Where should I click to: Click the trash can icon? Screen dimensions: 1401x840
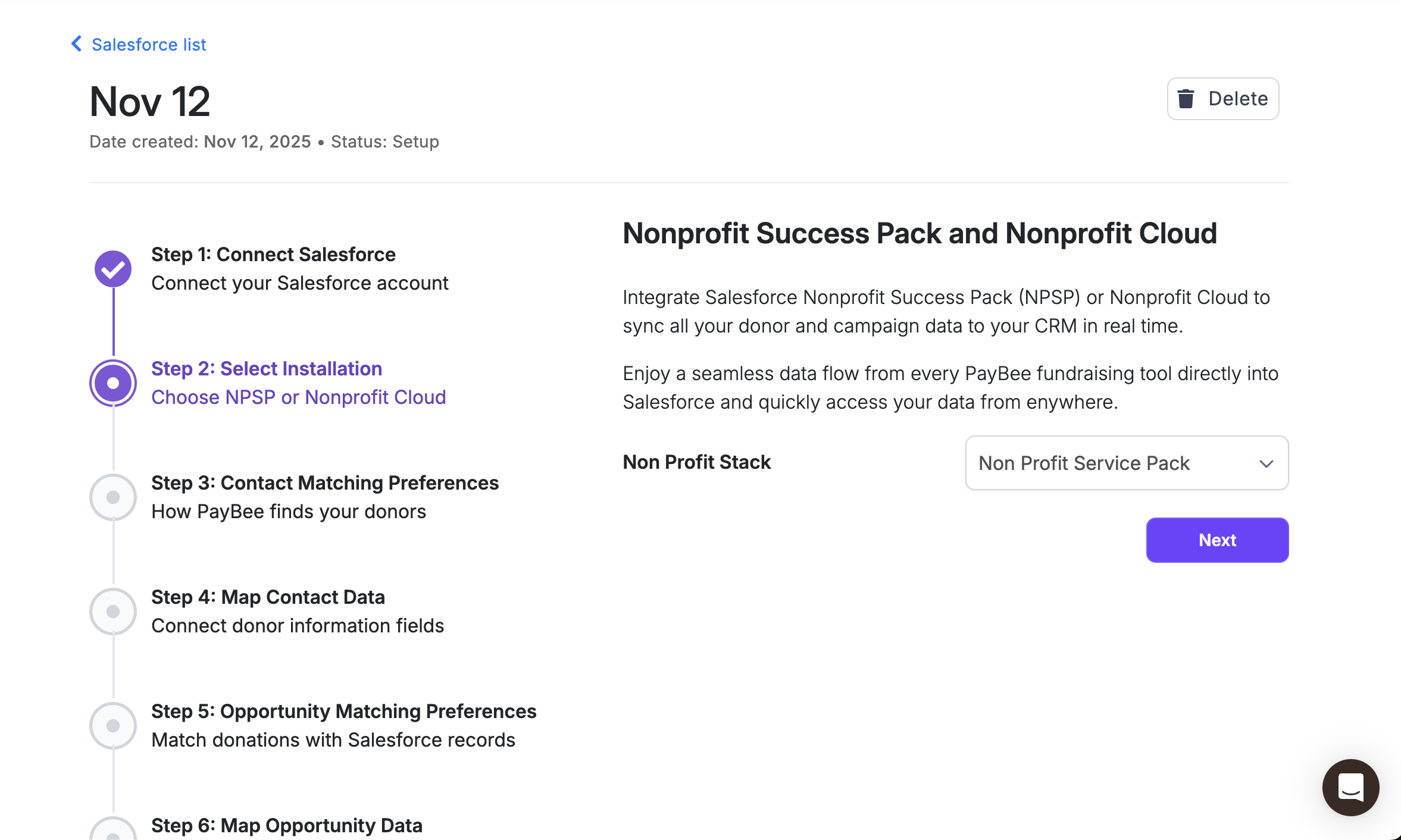pyautogui.click(x=1186, y=99)
